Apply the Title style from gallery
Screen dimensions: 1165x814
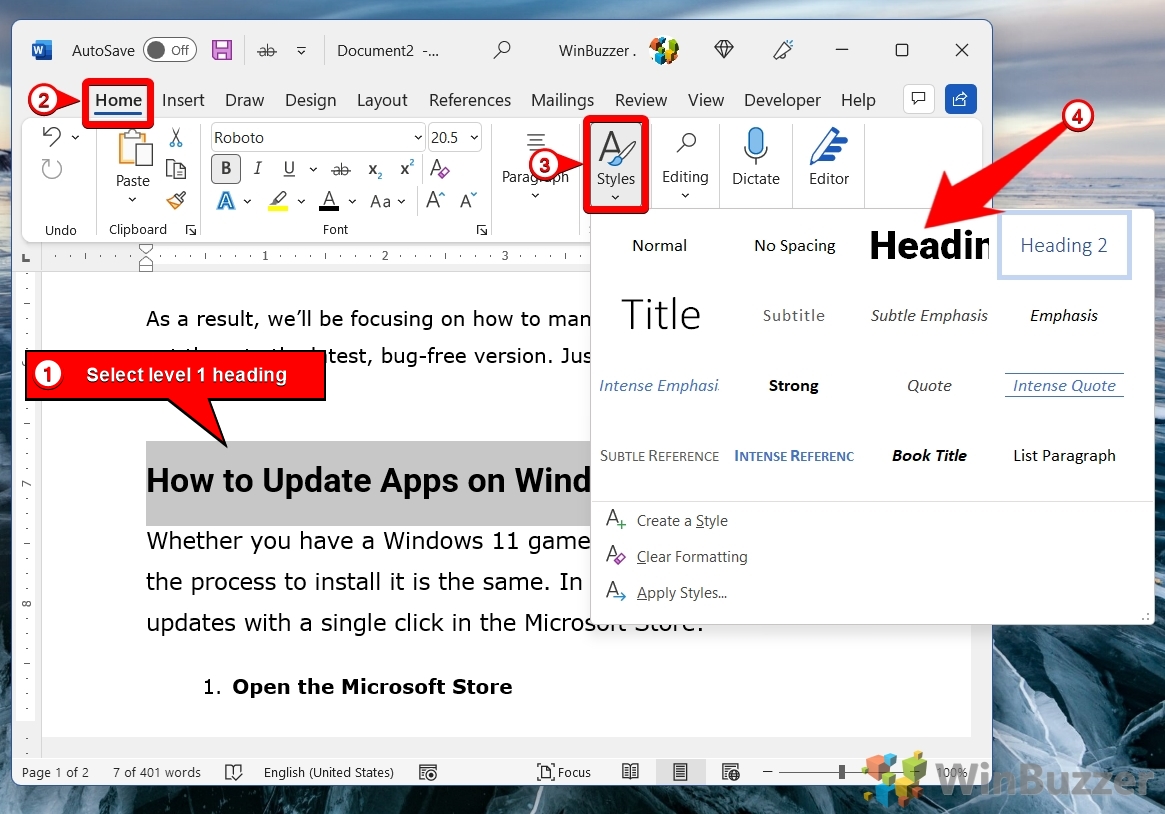(x=660, y=315)
